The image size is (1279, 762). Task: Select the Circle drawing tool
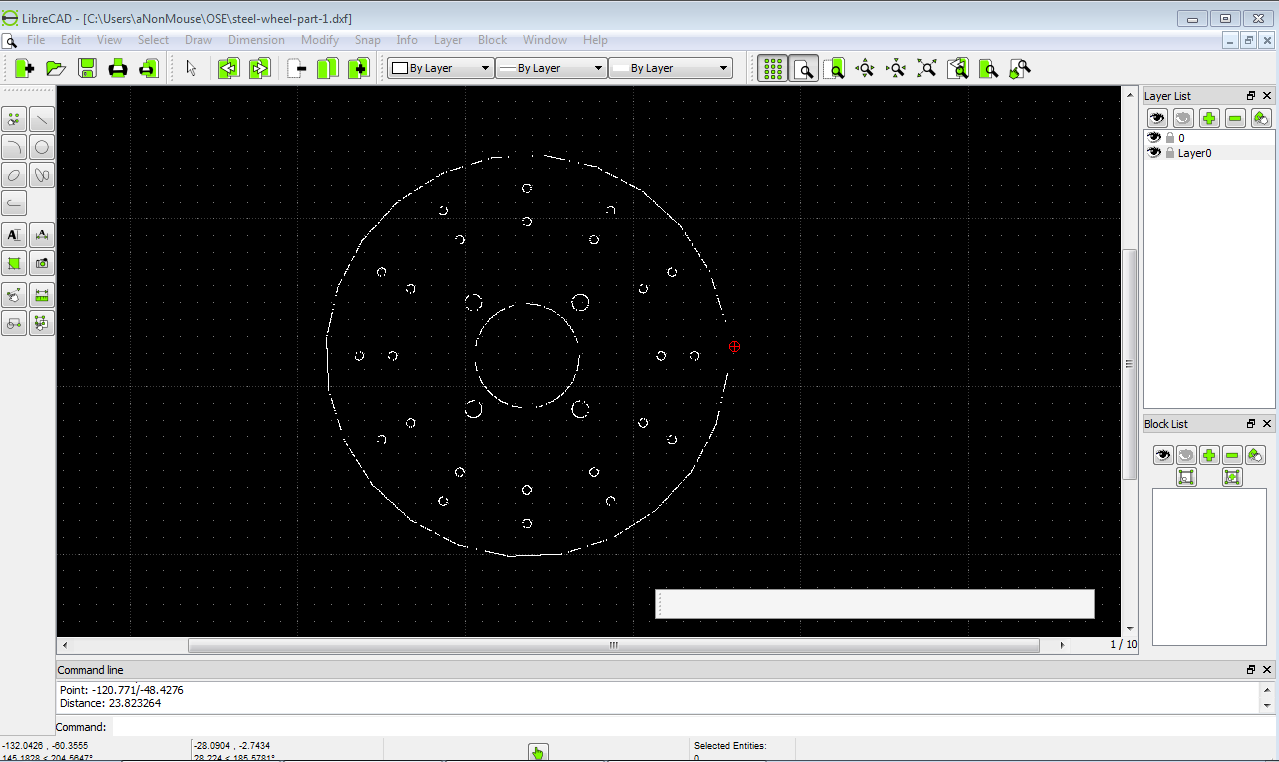(x=42, y=147)
